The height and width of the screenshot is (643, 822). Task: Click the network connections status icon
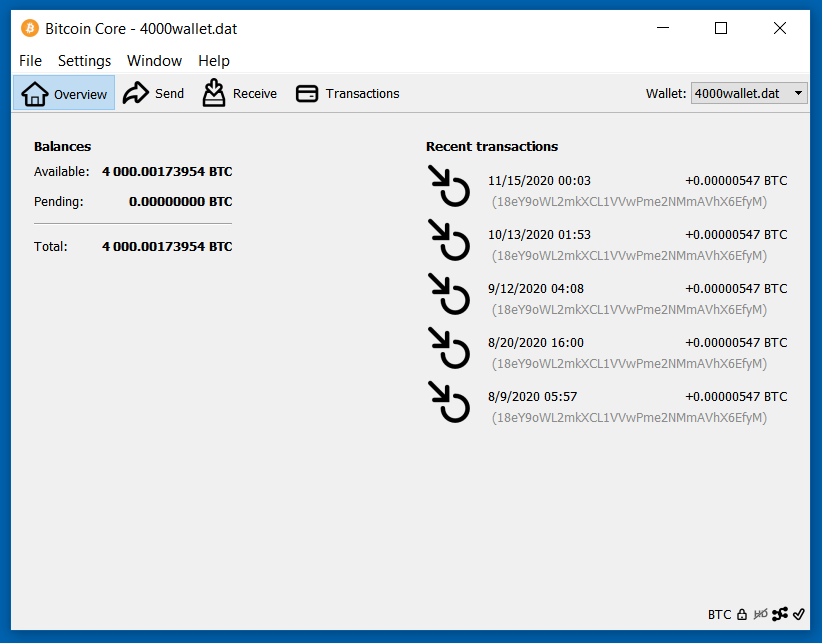(x=780, y=614)
